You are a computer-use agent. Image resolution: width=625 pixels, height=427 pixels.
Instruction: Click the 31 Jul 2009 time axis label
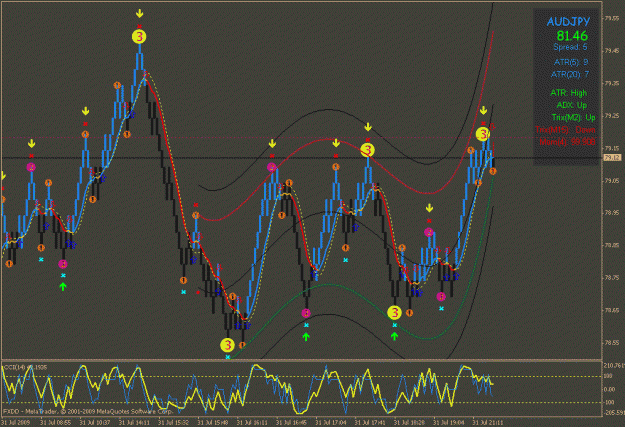click(15, 422)
